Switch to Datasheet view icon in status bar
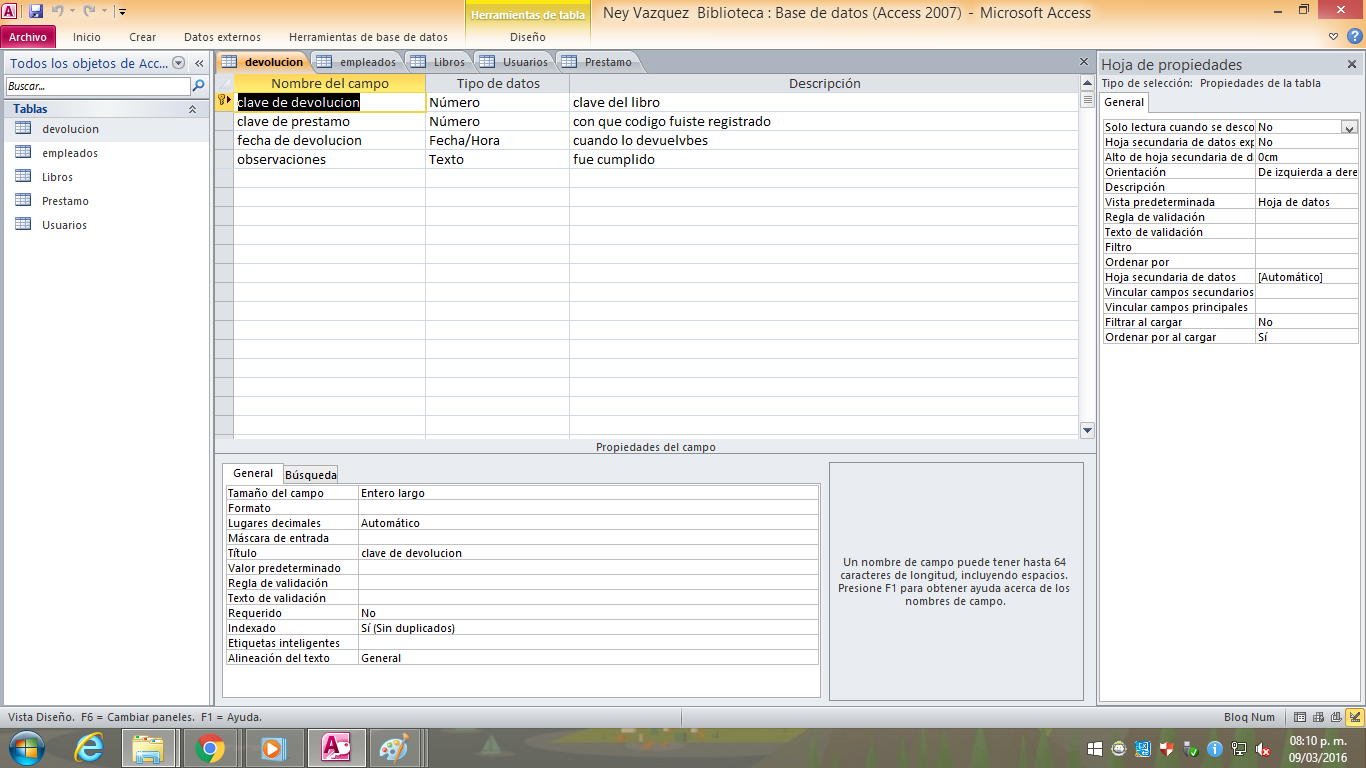Image resolution: width=1366 pixels, height=768 pixels. tap(1300, 717)
